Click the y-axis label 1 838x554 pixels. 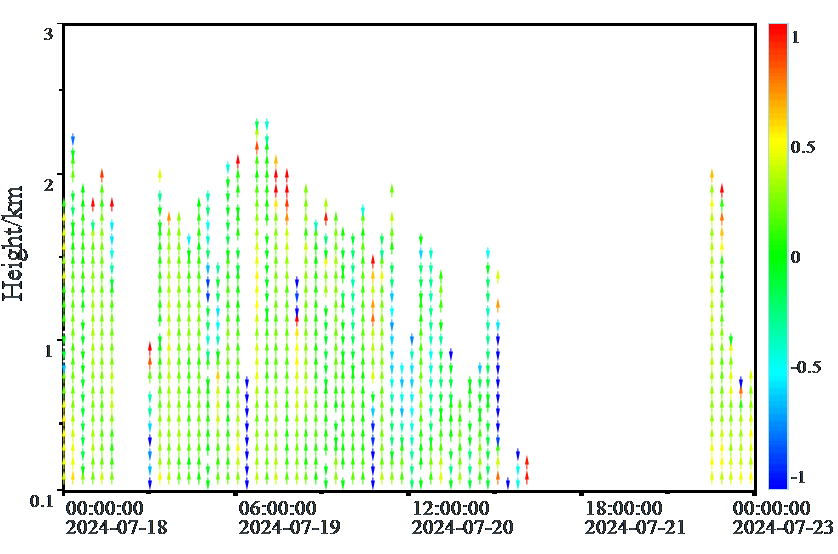(49, 351)
